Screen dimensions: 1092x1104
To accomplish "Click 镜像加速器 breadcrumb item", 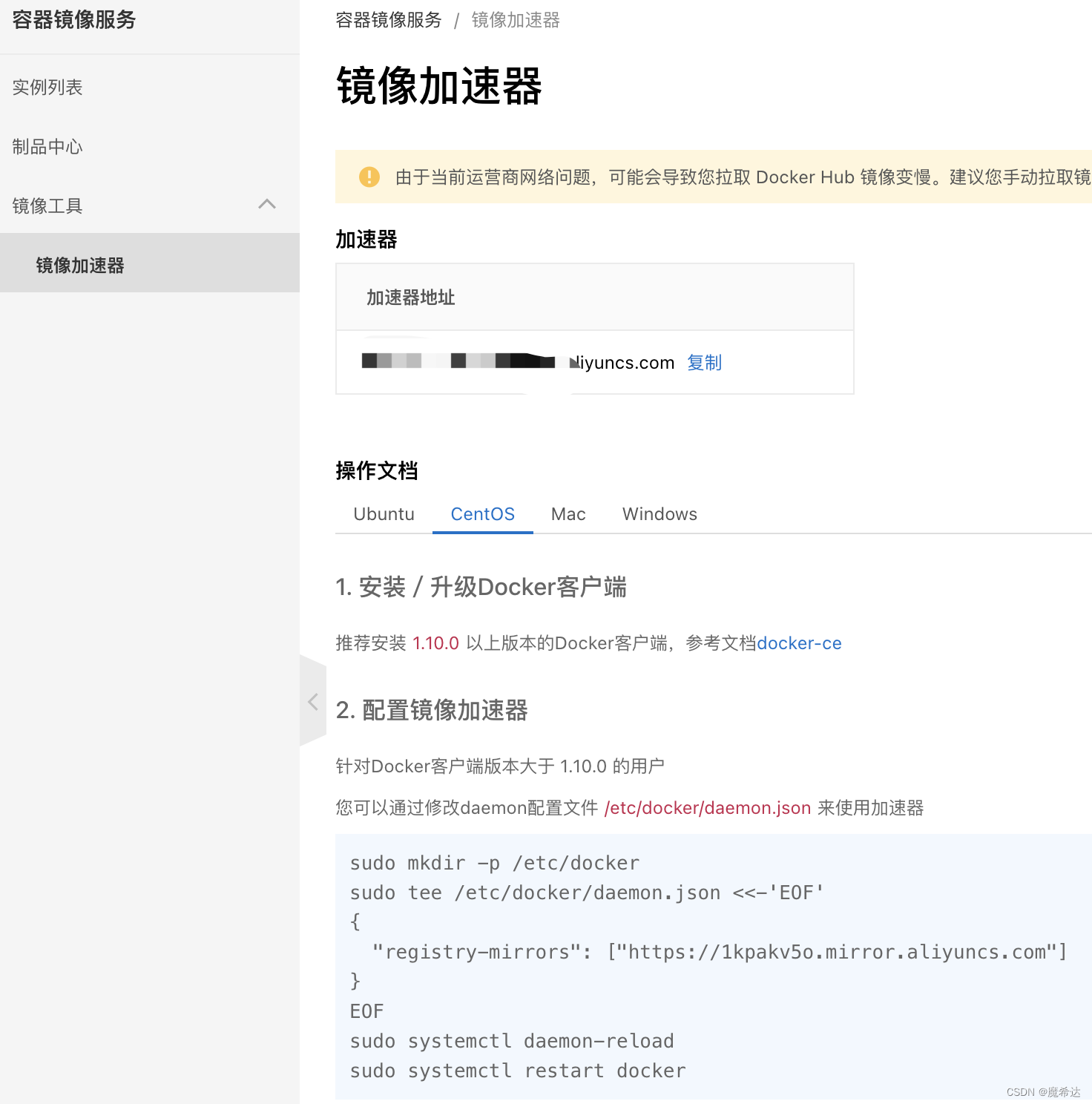I will coord(516,20).
